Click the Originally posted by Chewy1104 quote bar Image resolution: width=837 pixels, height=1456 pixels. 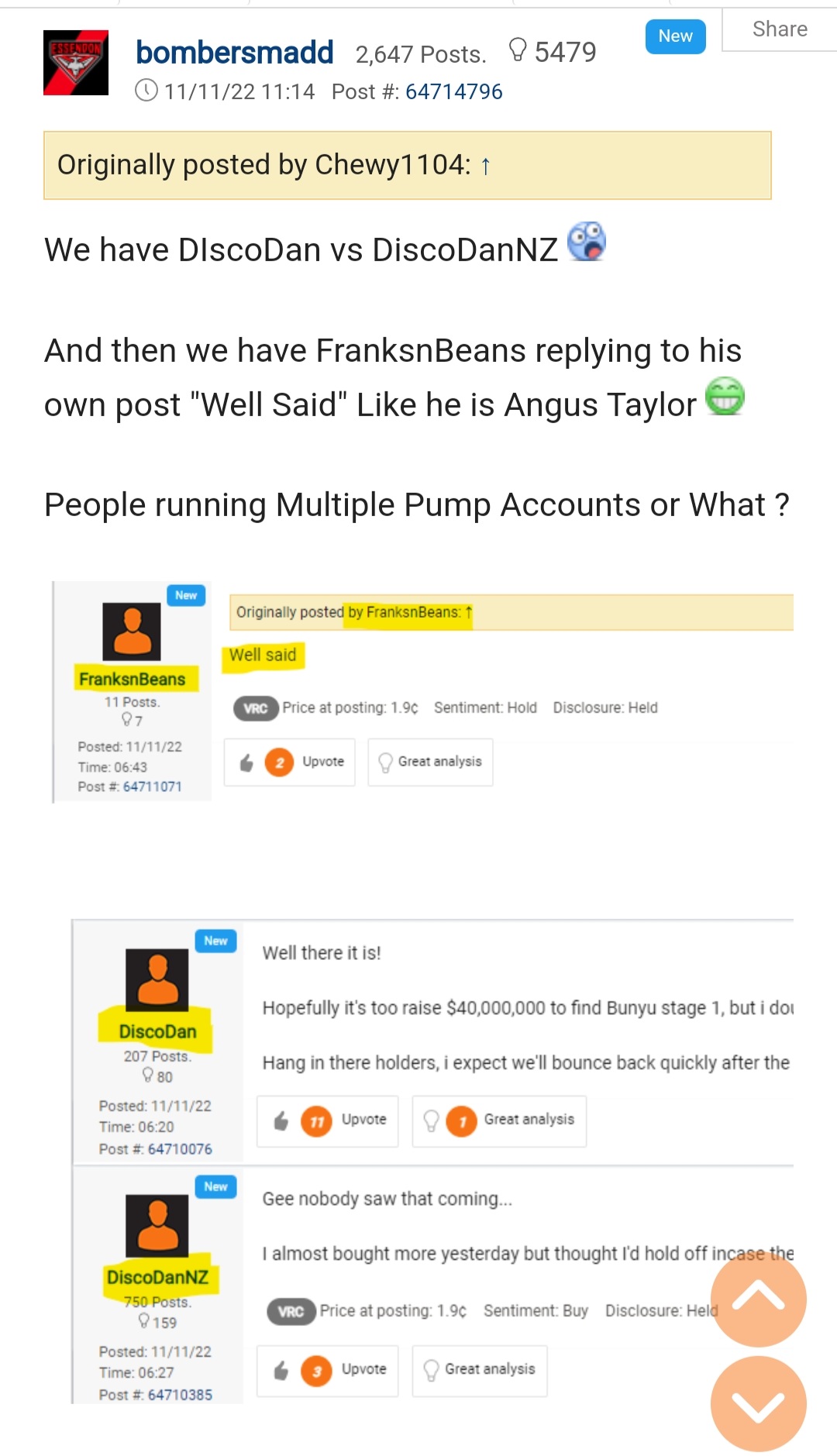pyautogui.click(x=407, y=165)
